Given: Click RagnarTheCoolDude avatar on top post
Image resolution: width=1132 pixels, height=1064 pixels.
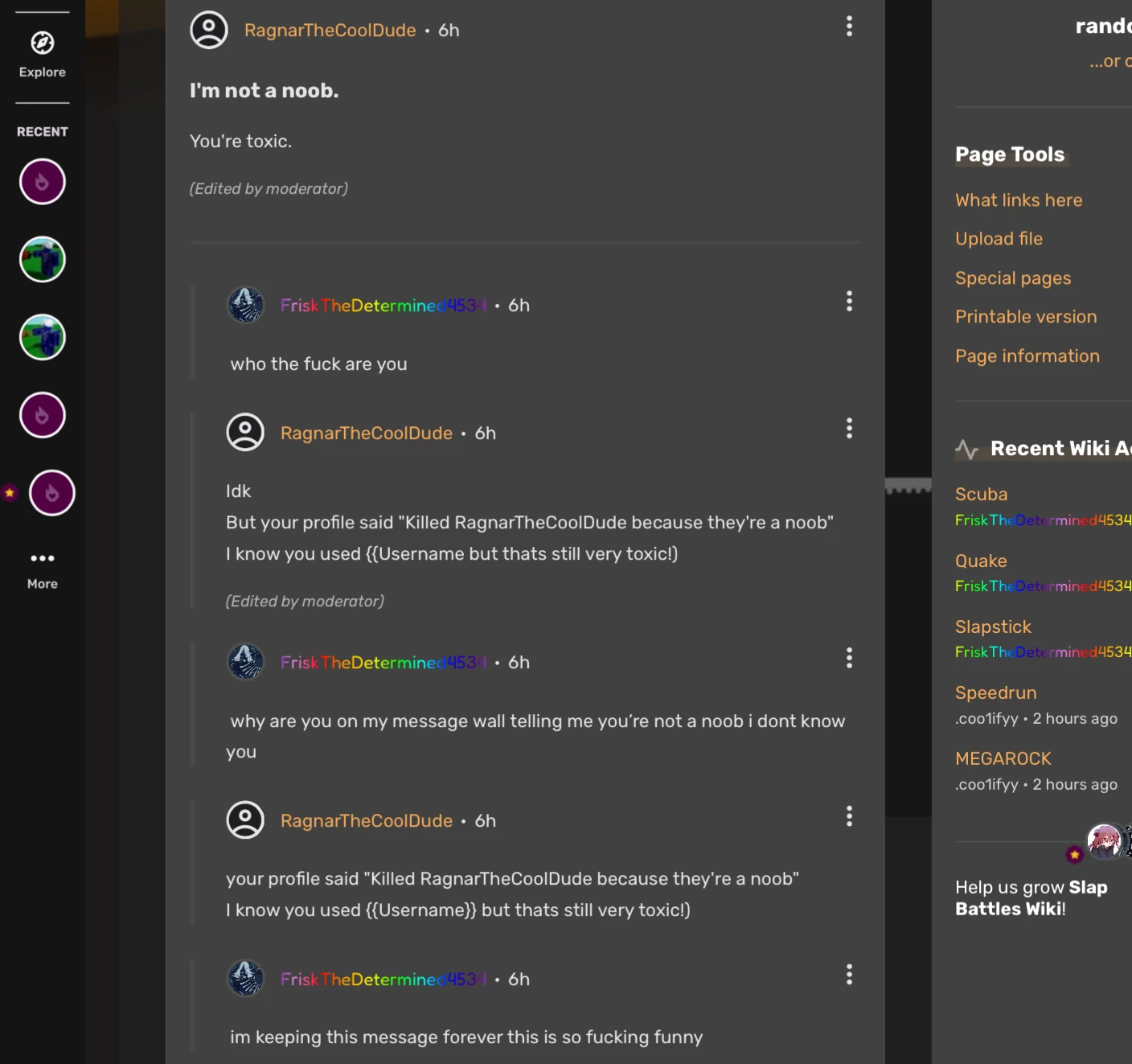Looking at the screenshot, I should pos(209,31).
